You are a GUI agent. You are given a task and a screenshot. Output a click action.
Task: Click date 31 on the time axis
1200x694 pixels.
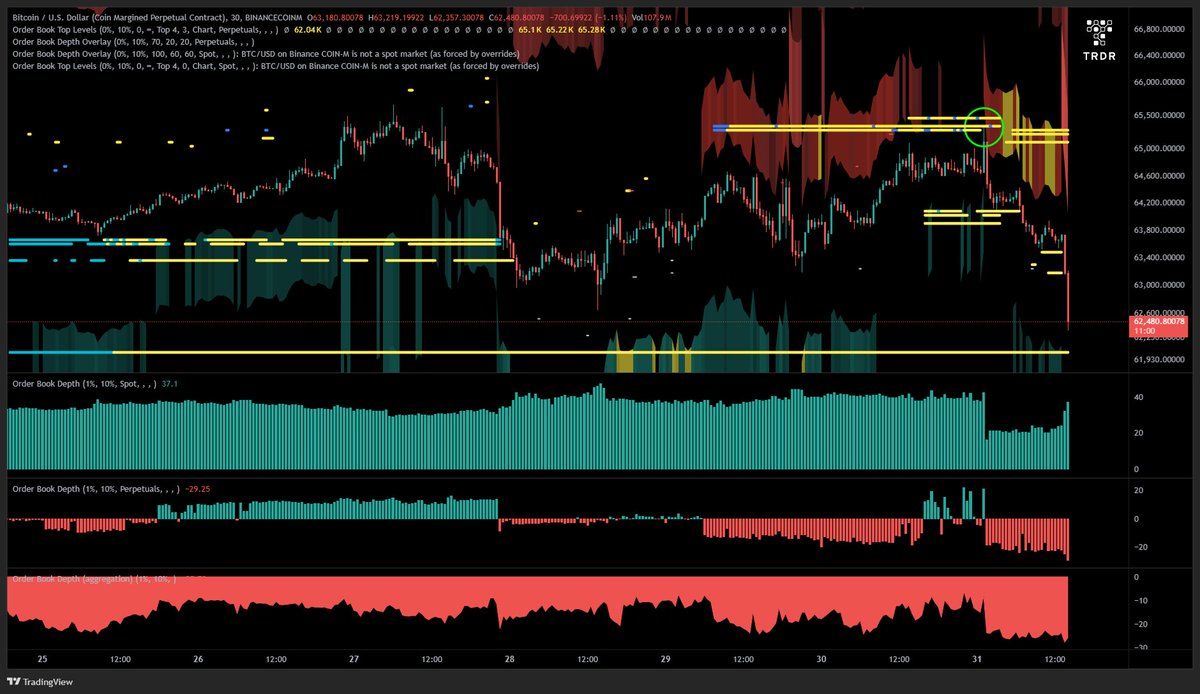click(x=977, y=660)
